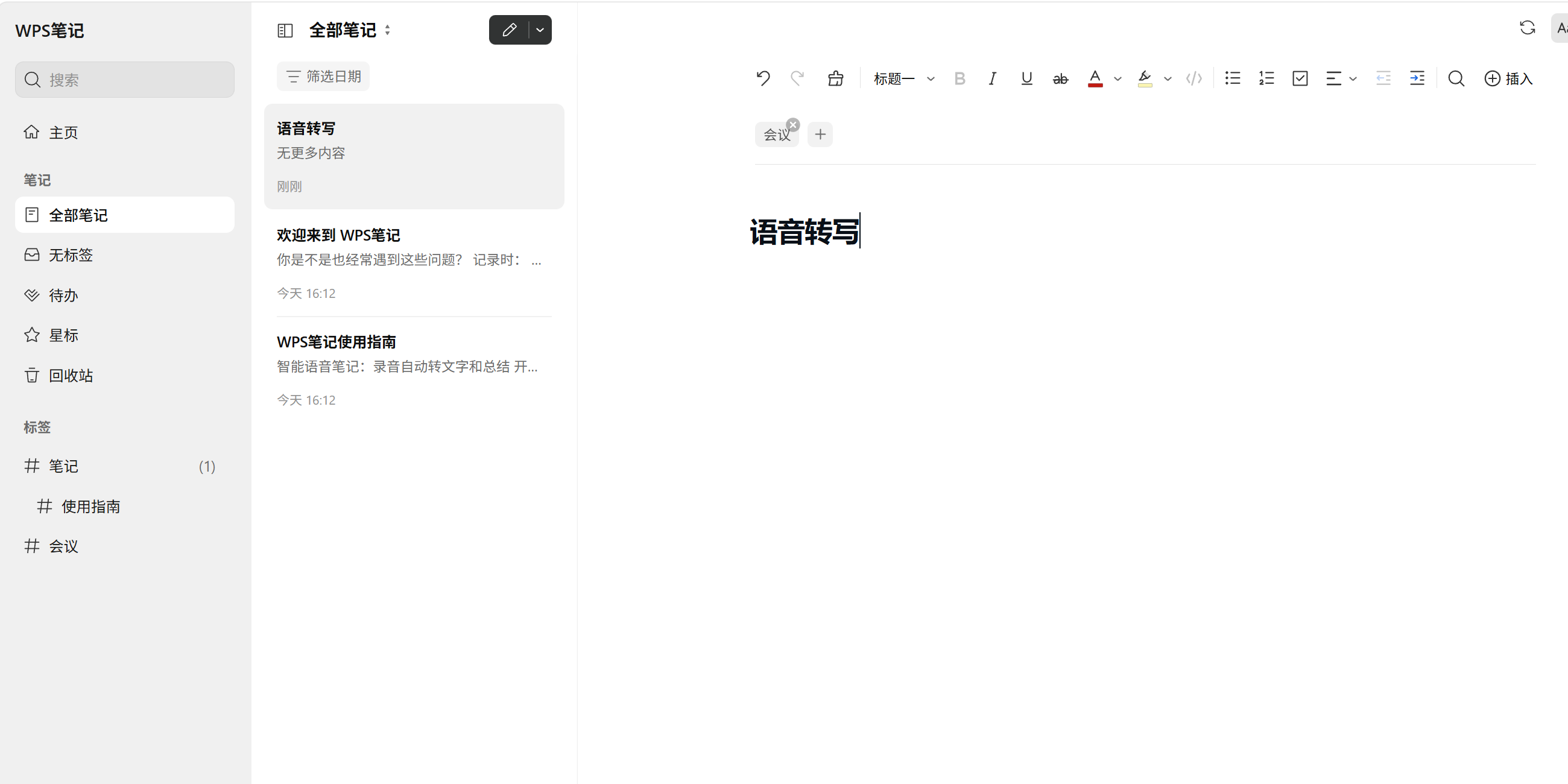The image size is (1568, 784).
Task: Open the 回收站 recycle bin
Action: click(x=125, y=376)
